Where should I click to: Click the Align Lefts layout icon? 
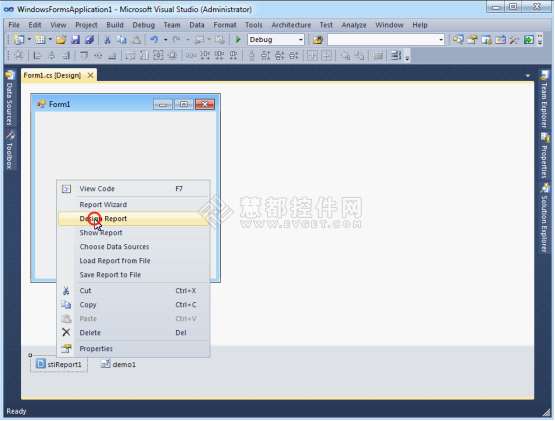click(x=37, y=56)
